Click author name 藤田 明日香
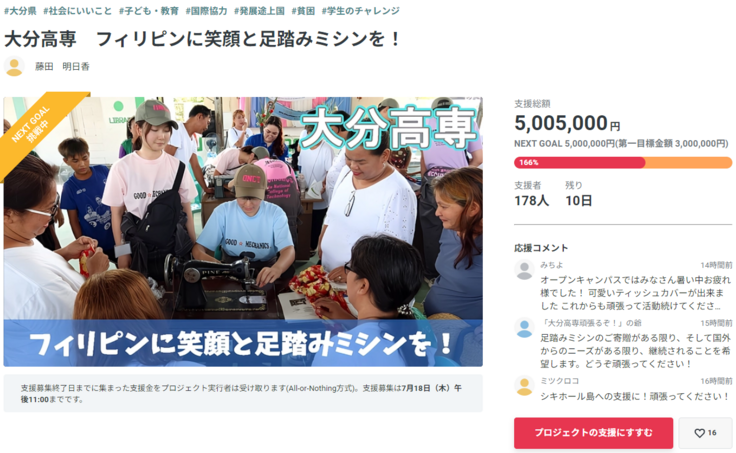 click(x=62, y=67)
